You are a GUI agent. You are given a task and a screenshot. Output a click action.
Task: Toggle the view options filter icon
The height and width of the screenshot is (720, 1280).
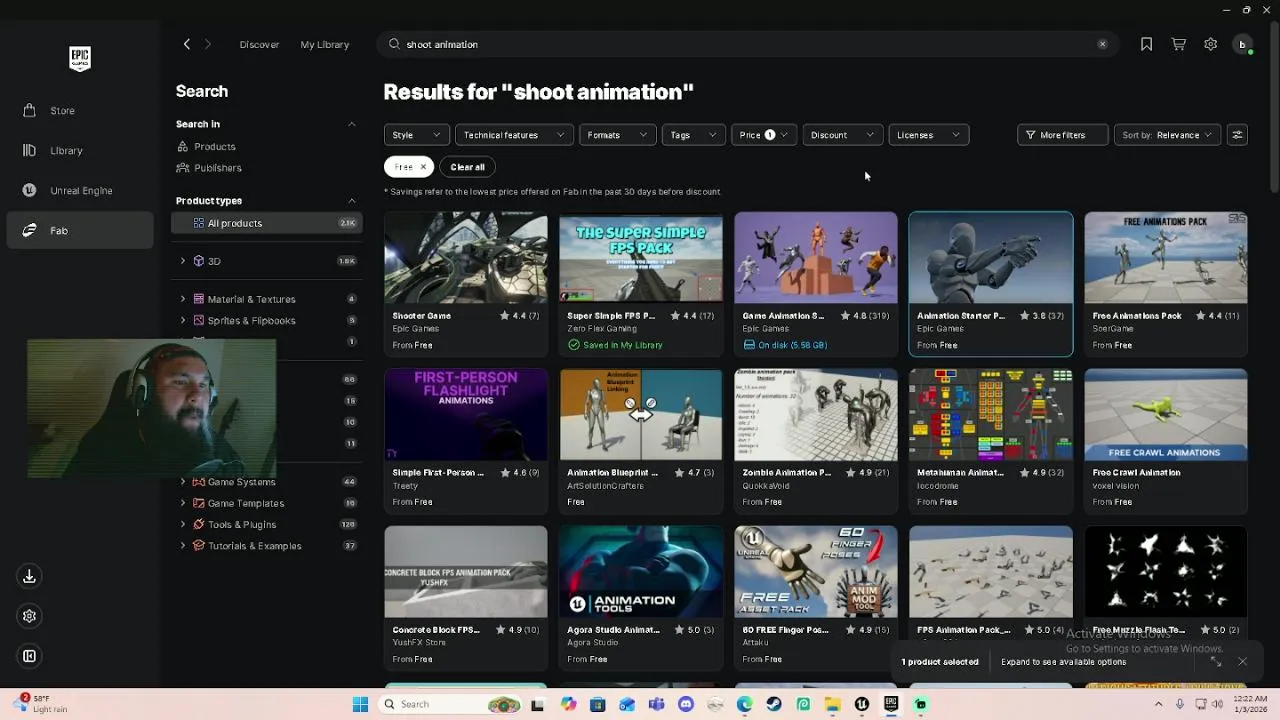click(1237, 135)
